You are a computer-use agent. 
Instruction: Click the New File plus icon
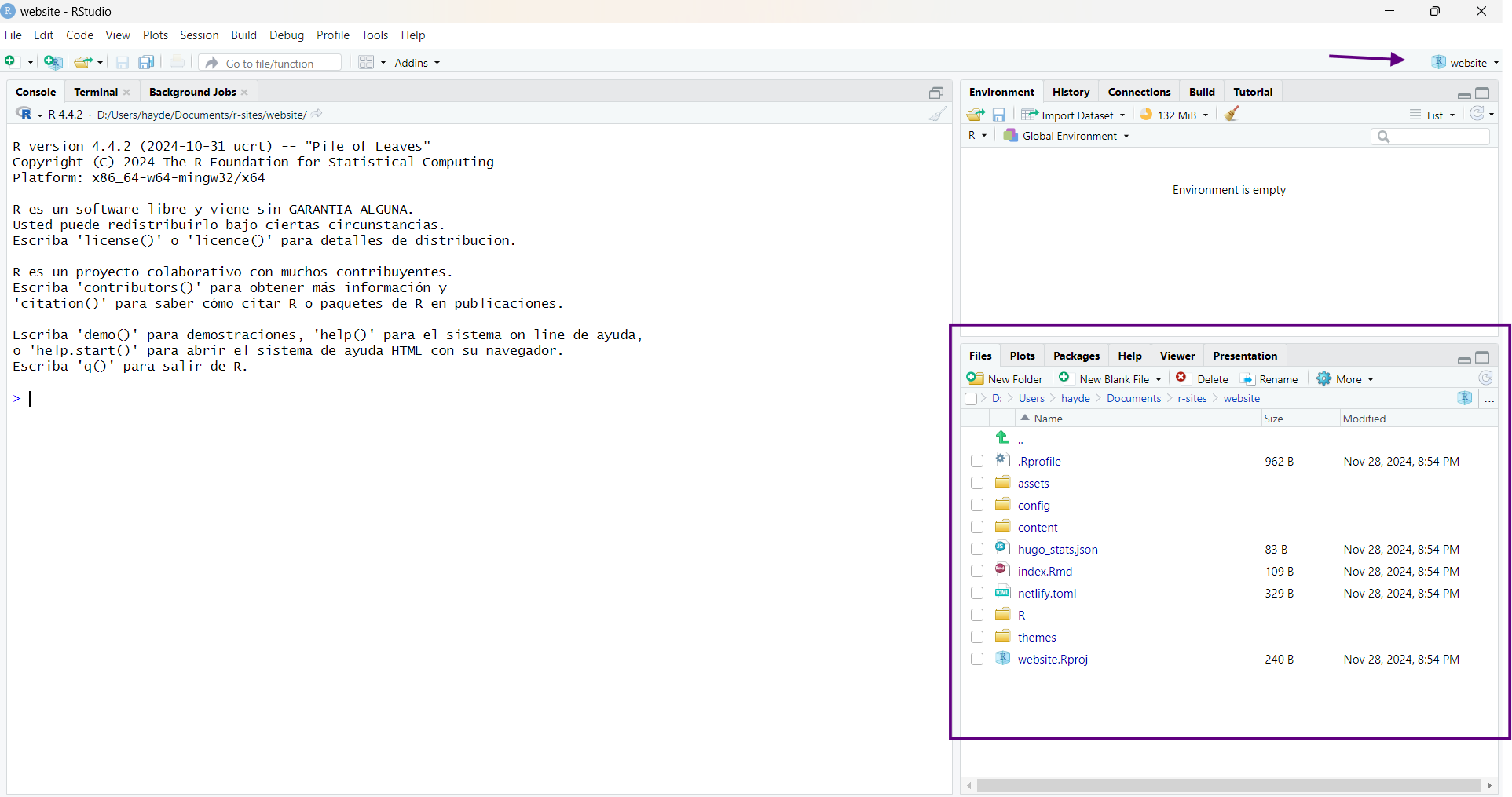[11, 62]
